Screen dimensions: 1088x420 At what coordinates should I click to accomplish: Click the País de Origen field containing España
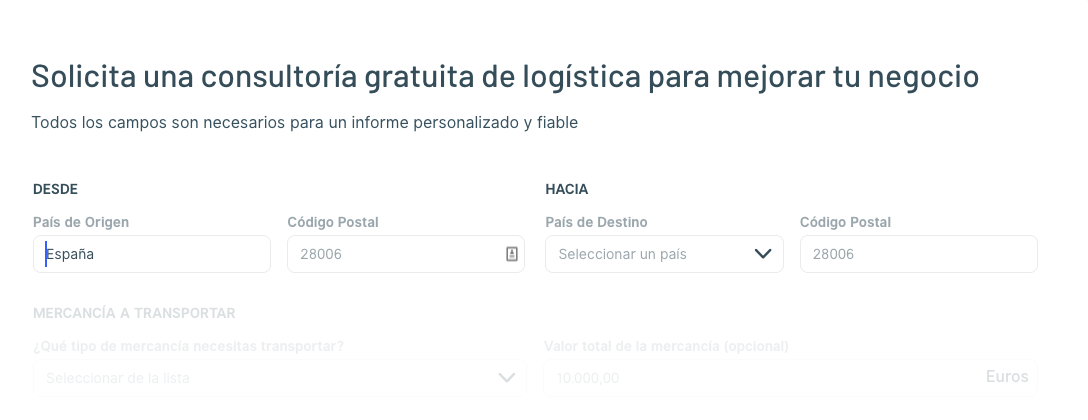coord(152,254)
